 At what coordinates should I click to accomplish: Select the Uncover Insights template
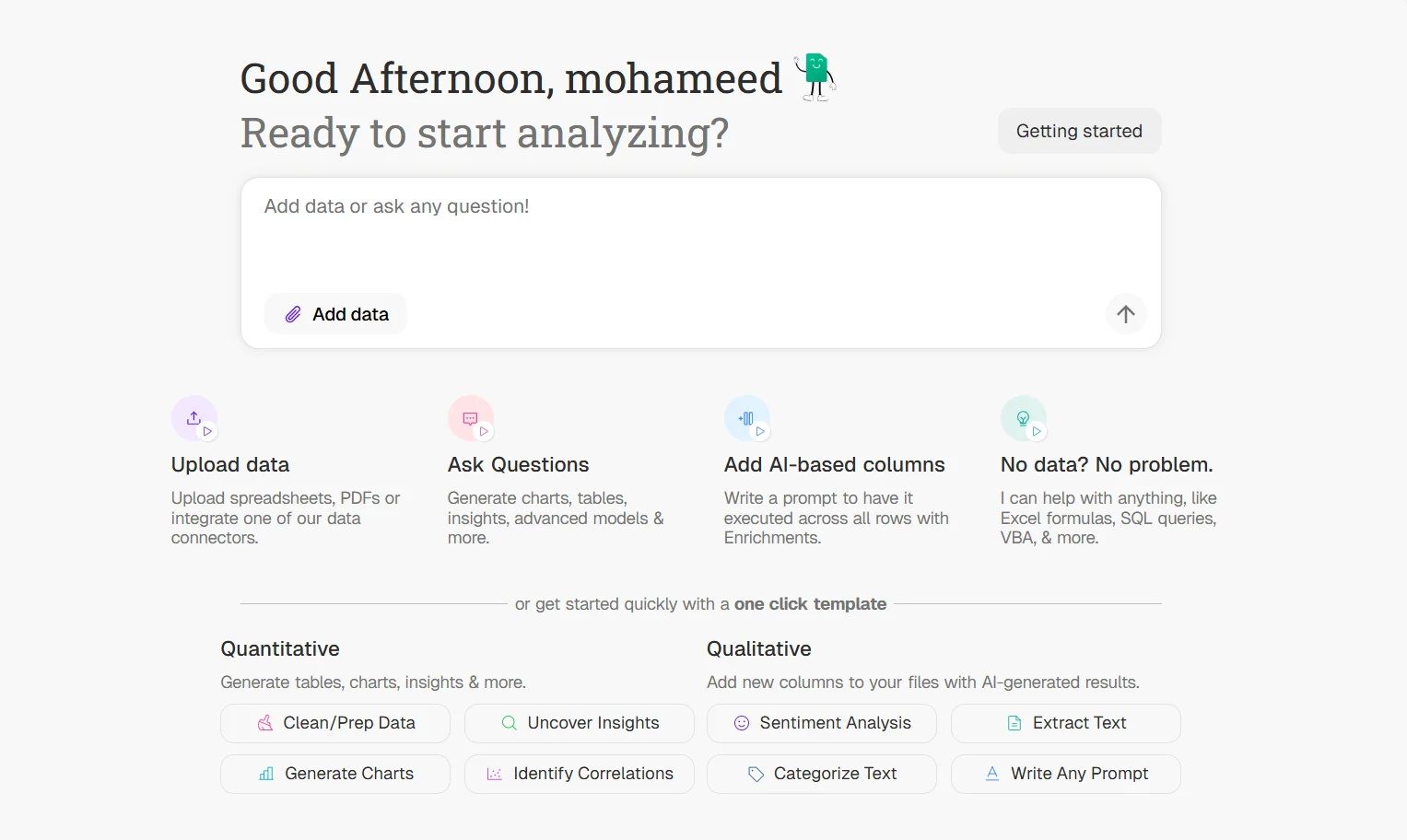[580, 723]
